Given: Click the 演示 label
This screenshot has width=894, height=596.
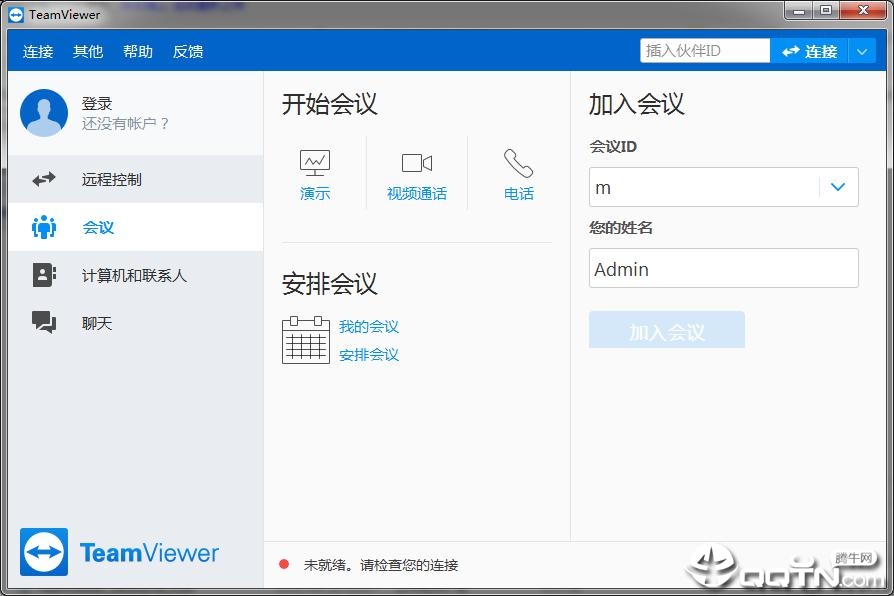Looking at the screenshot, I should pos(315,194).
